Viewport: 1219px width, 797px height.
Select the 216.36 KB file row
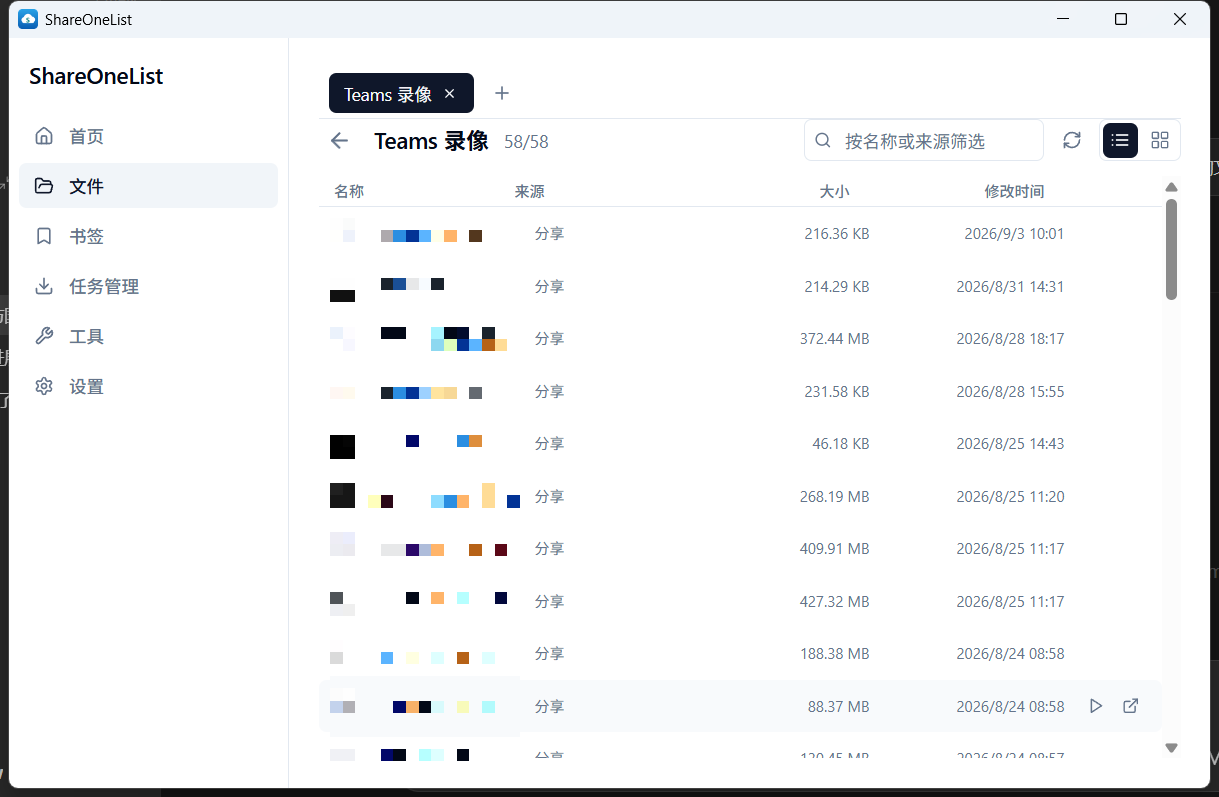[x=740, y=234]
